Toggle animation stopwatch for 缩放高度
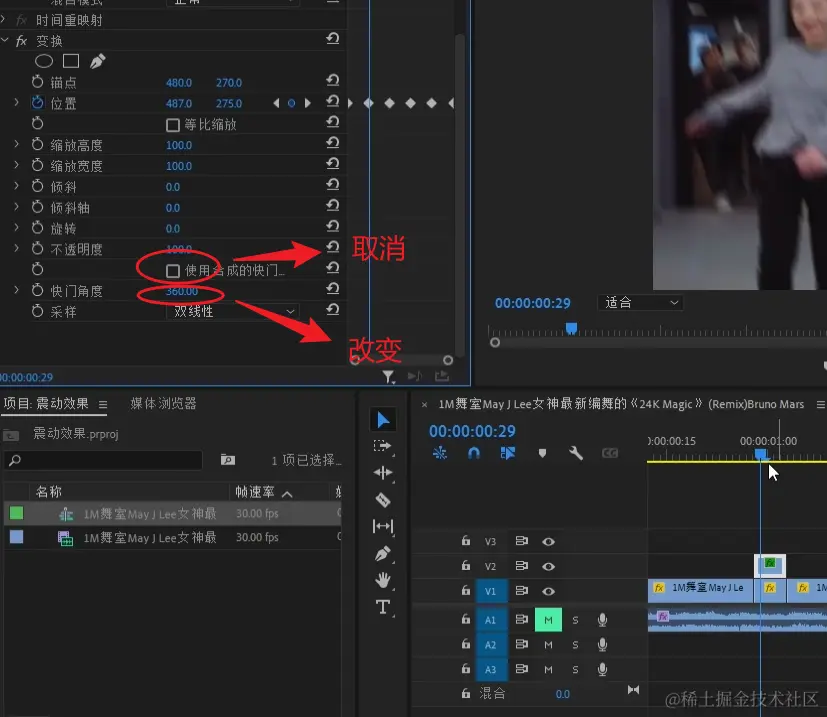Image resolution: width=827 pixels, height=717 pixels. 37,144
